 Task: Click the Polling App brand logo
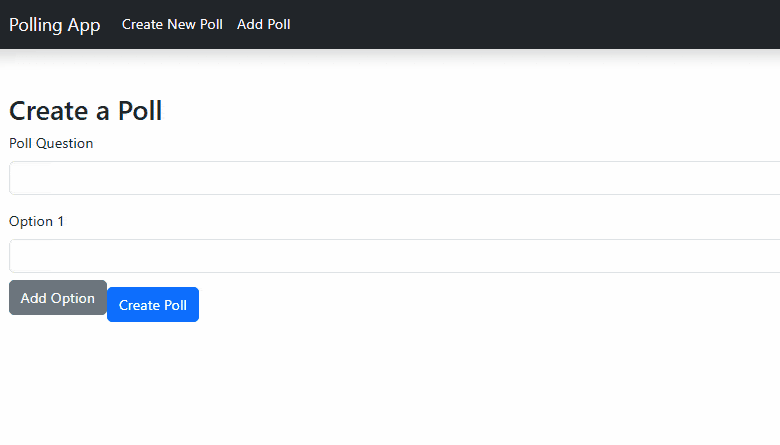tap(55, 25)
